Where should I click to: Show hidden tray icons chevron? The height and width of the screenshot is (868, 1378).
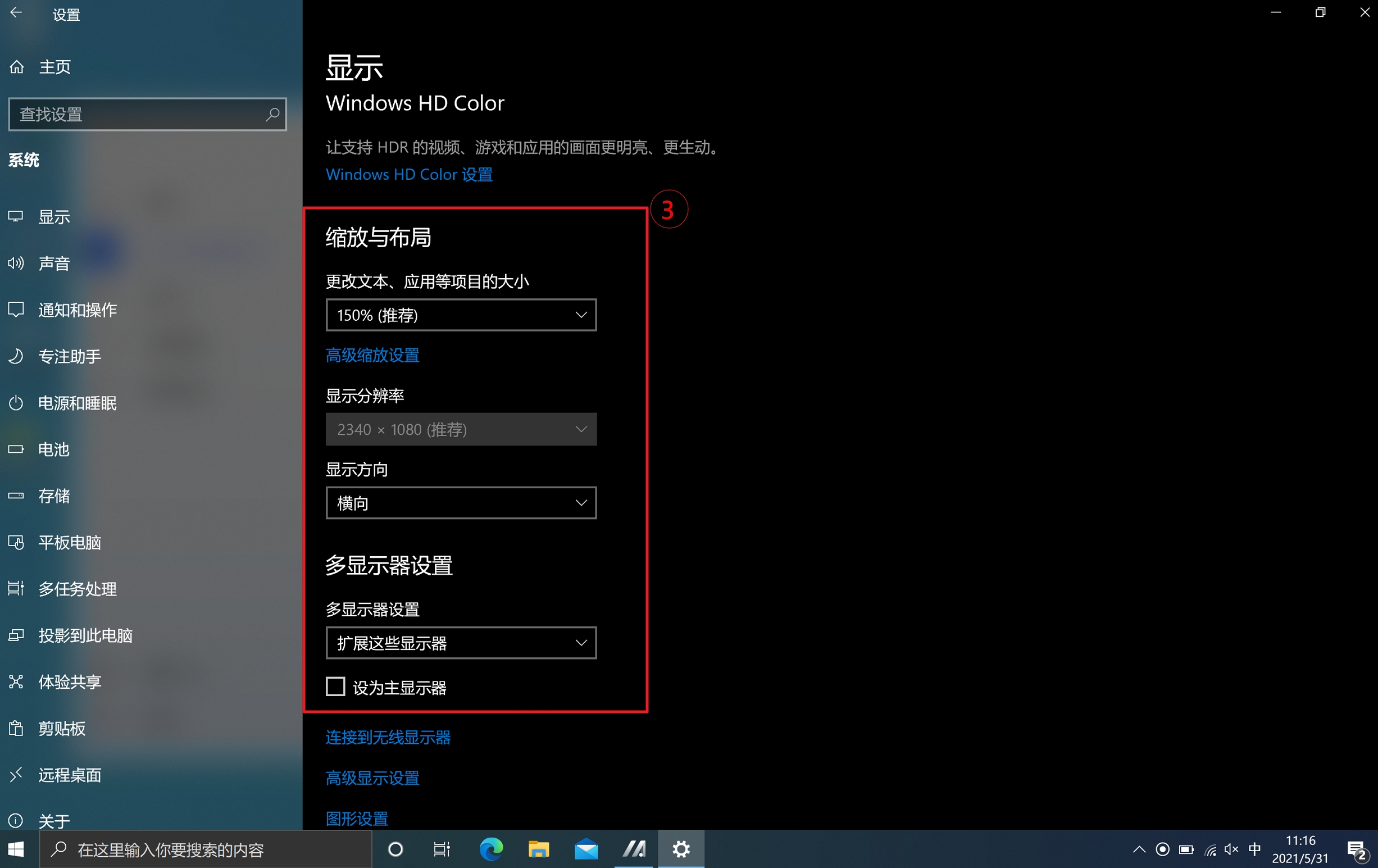[1139, 849]
